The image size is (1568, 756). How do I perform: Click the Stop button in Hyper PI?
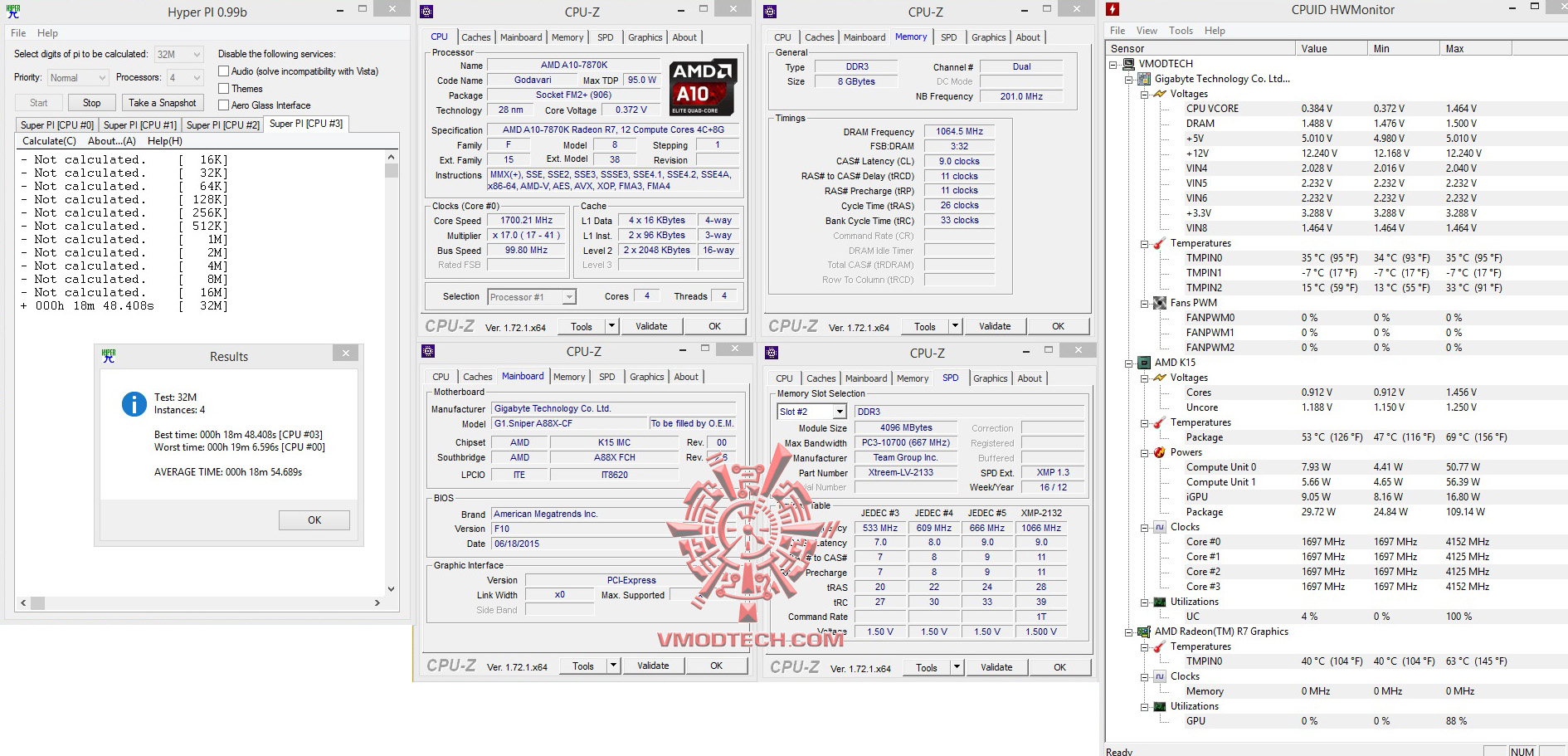click(92, 103)
